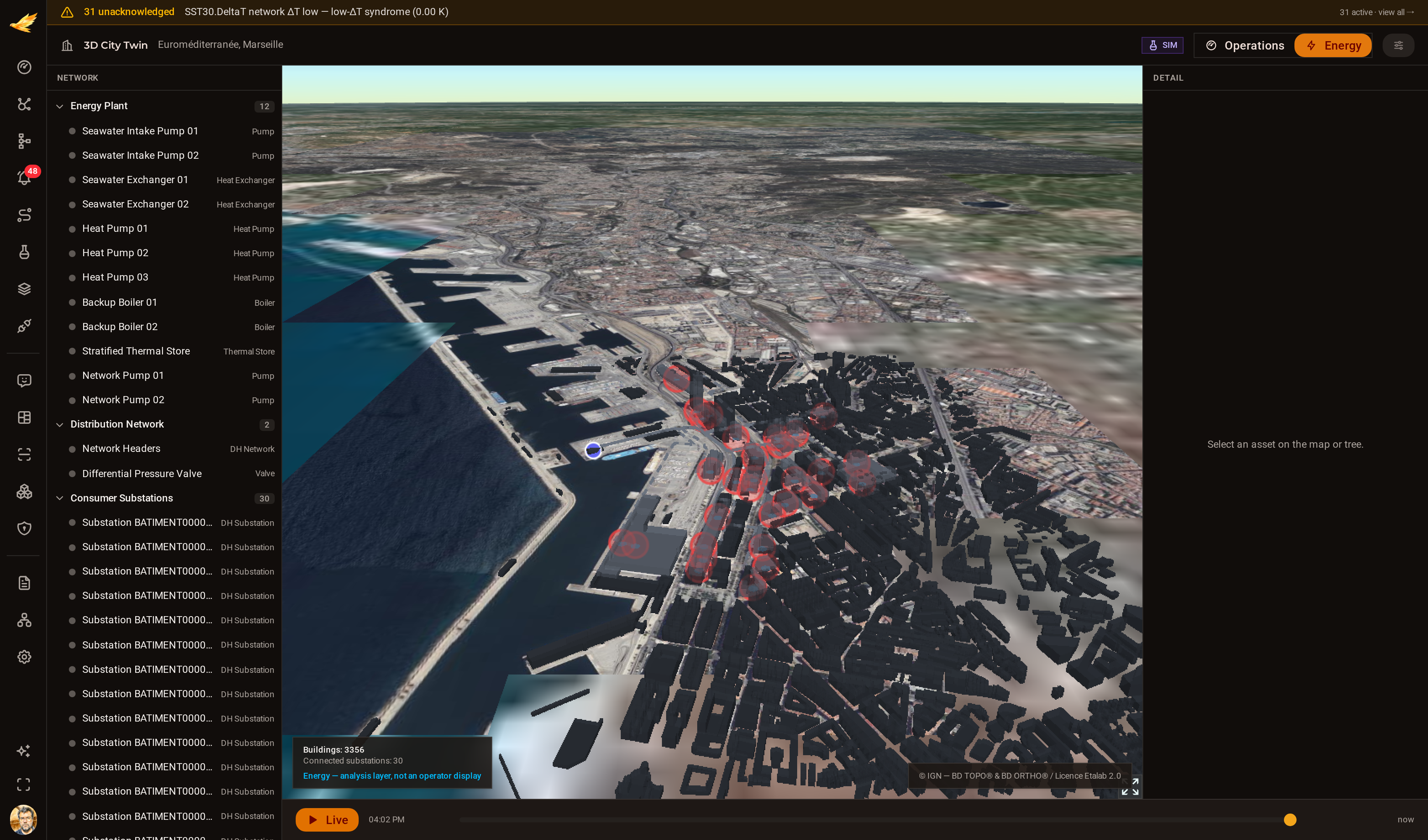Open the chat smiley icon in sidebar
1428x840 pixels.
[x=24, y=381]
